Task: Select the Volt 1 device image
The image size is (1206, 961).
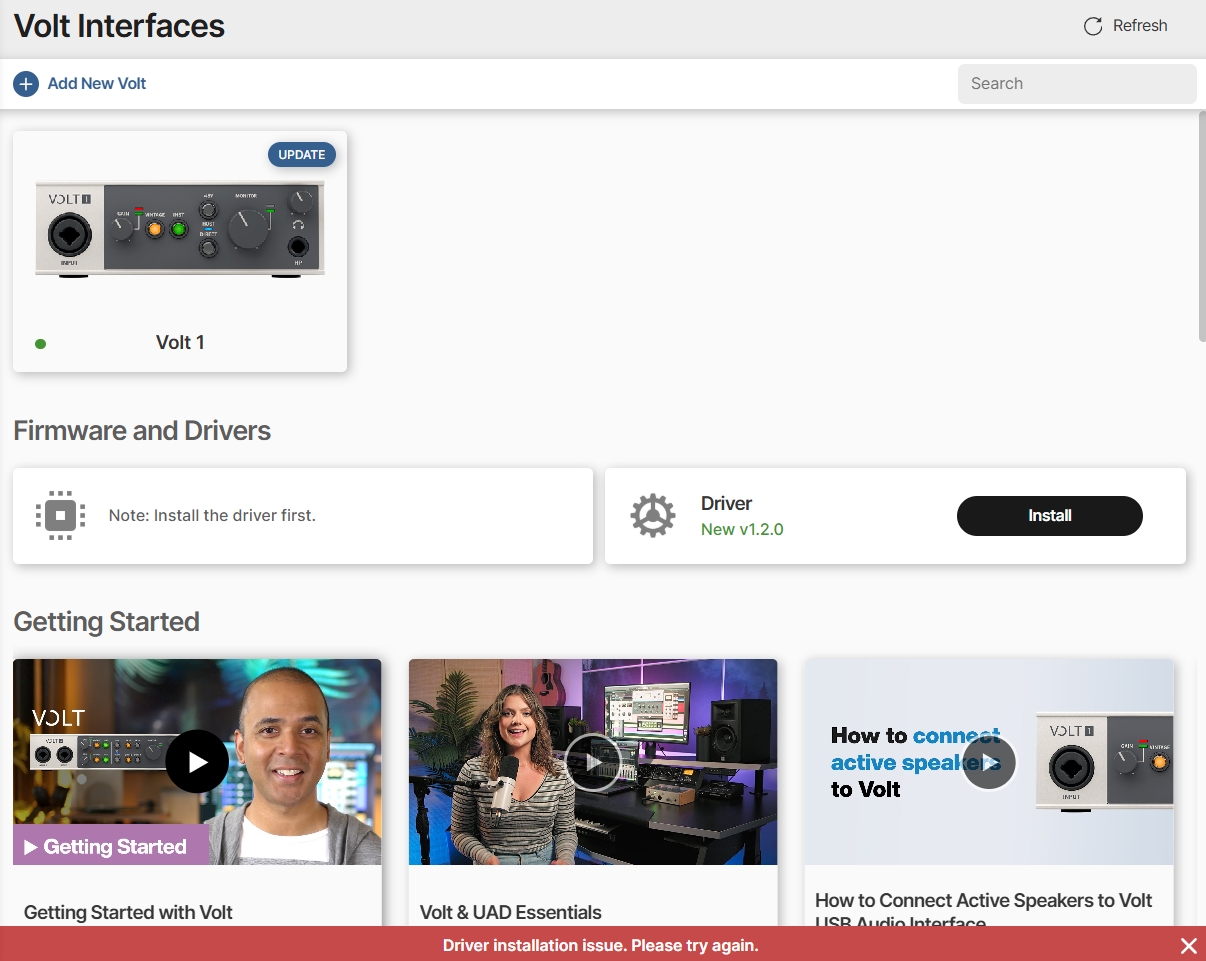Action: [x=180, y=229]
